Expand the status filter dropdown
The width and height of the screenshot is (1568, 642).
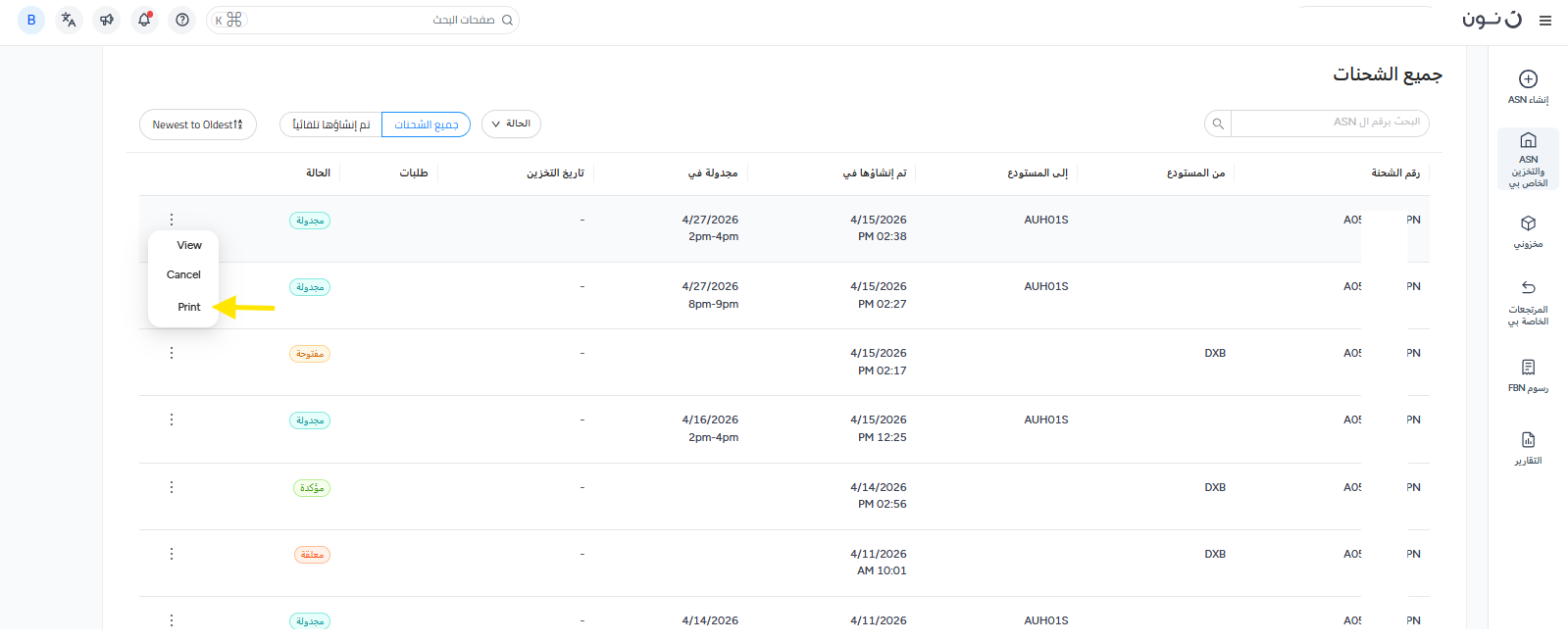pos(511,123)
